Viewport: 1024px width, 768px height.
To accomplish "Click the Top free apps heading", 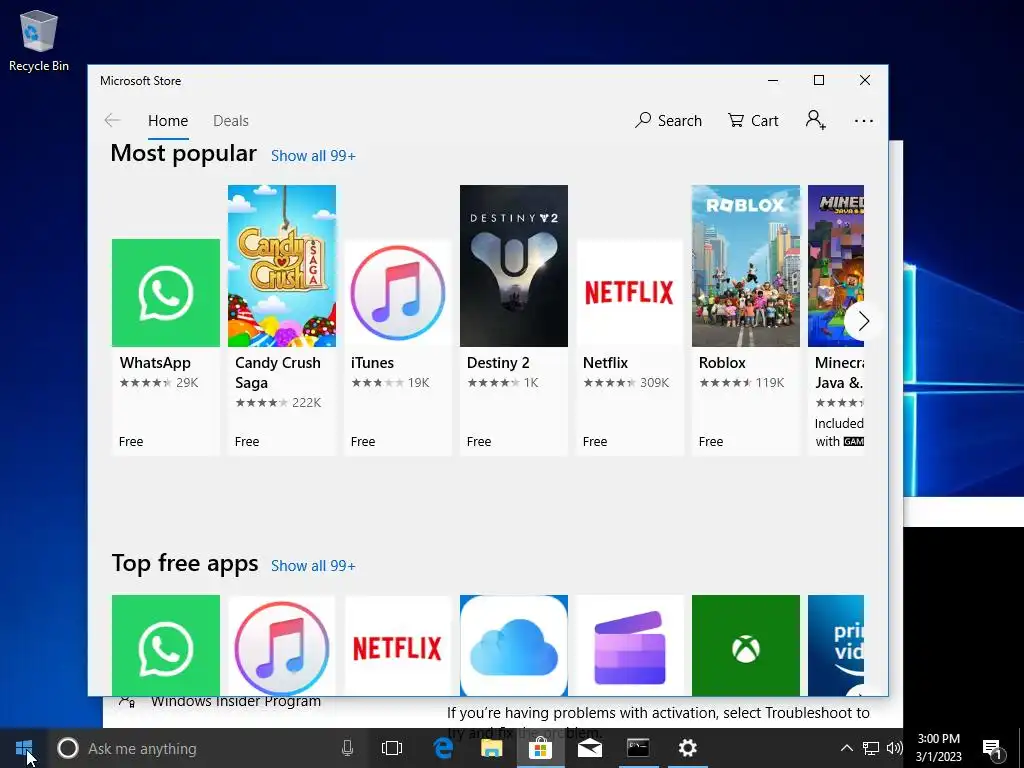I will pos(185,563).
